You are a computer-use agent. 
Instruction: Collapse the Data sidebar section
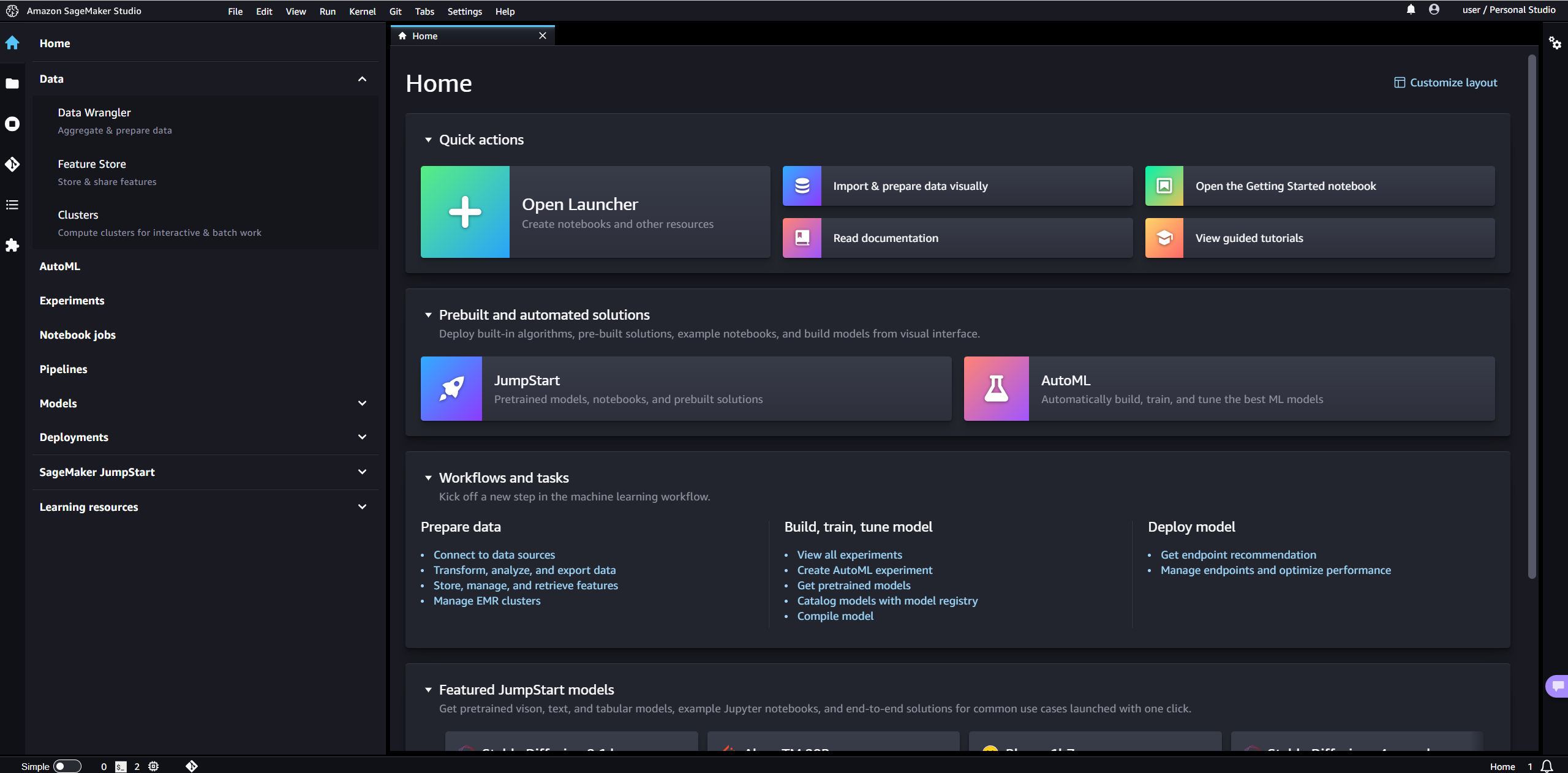[x=362, y=79]
